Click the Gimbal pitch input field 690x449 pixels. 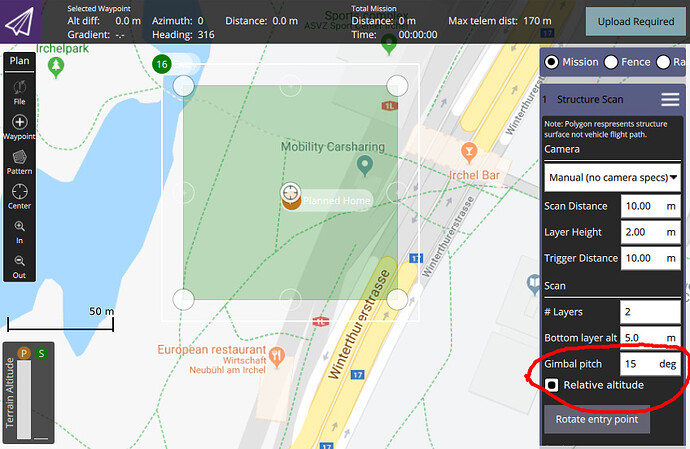[x=636, y=364]
